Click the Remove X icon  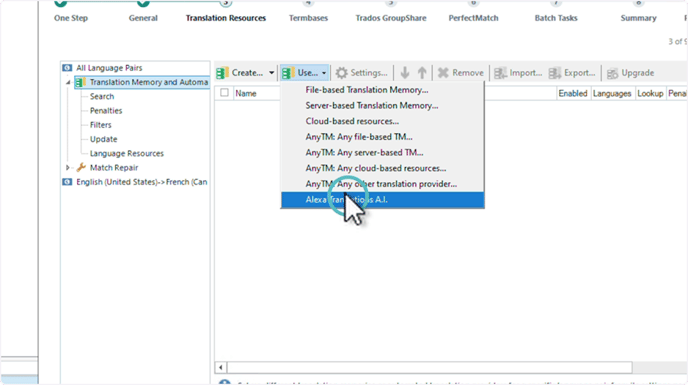443,73
